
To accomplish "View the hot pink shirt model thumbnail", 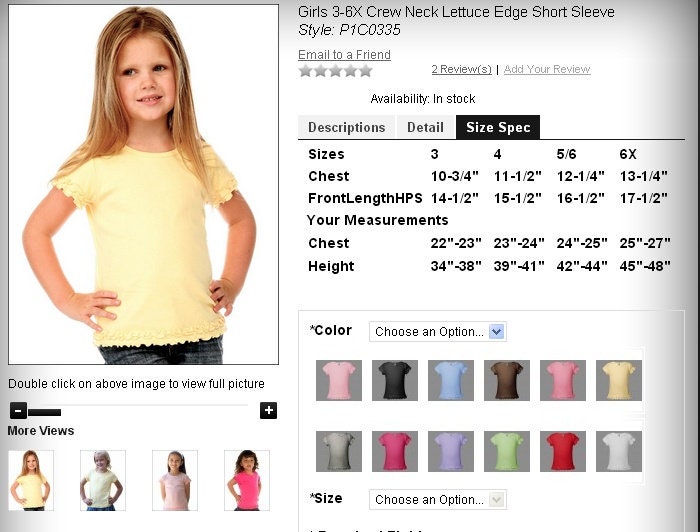I will click(247, 480).
